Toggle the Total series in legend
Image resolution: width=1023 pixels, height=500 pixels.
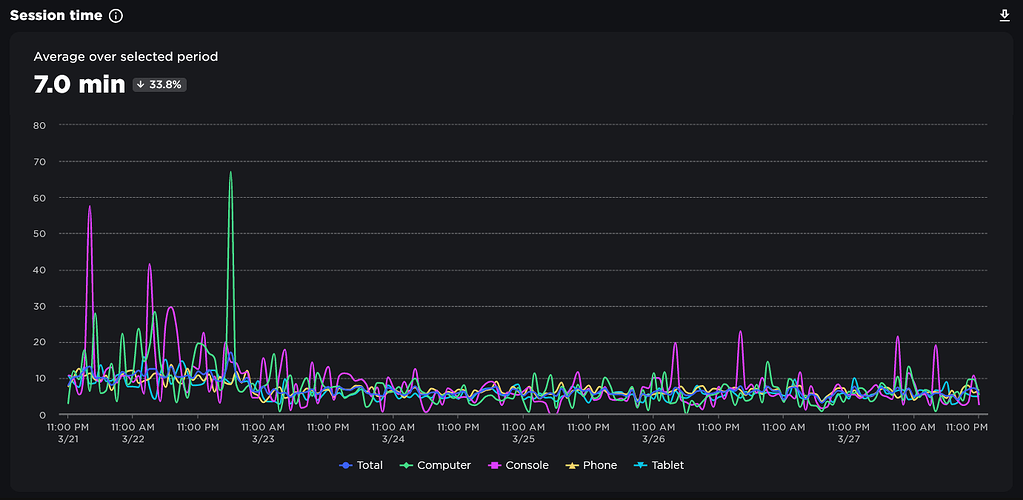point(361,465)
